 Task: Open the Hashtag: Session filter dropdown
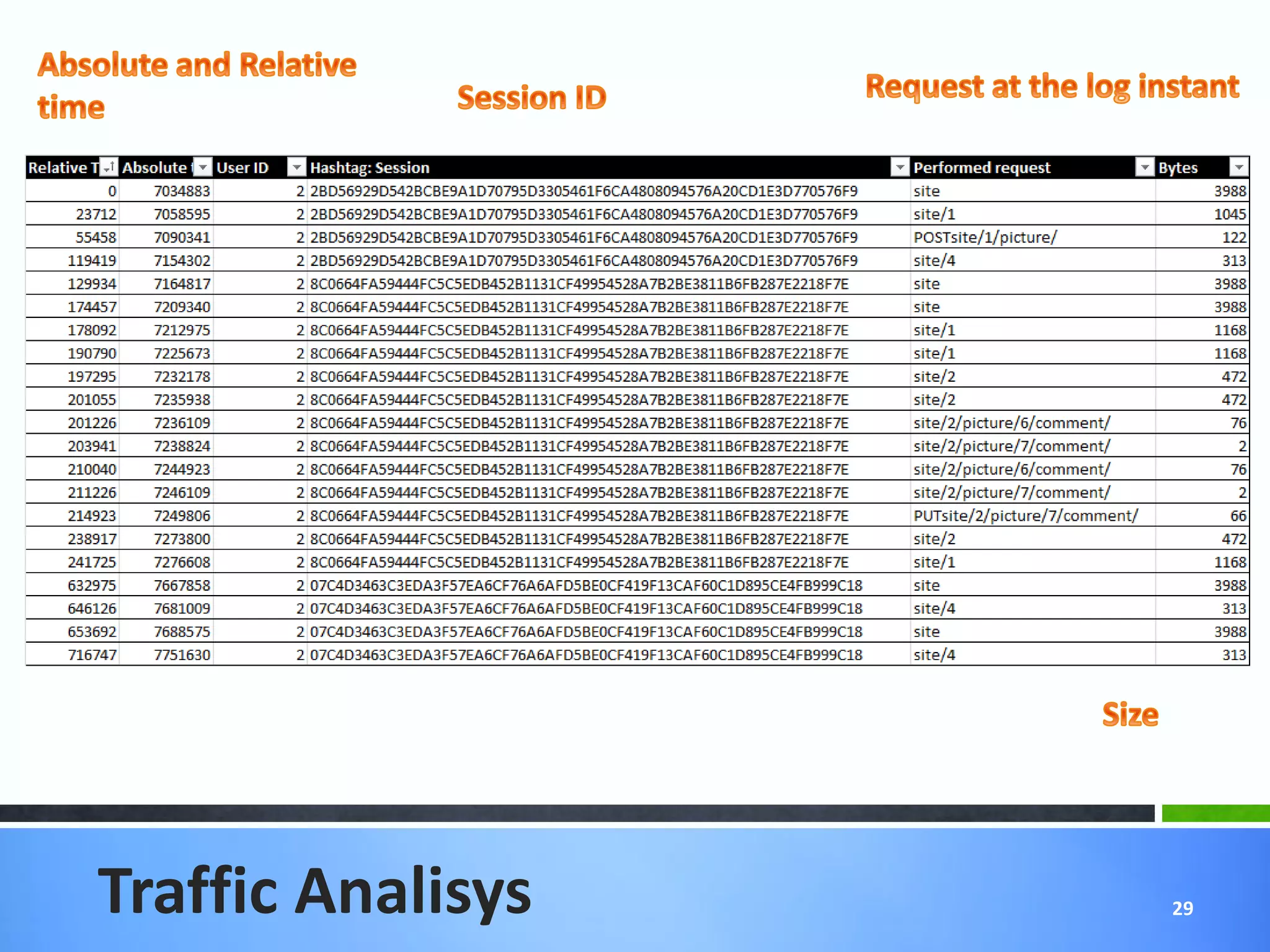pos(900,167)
